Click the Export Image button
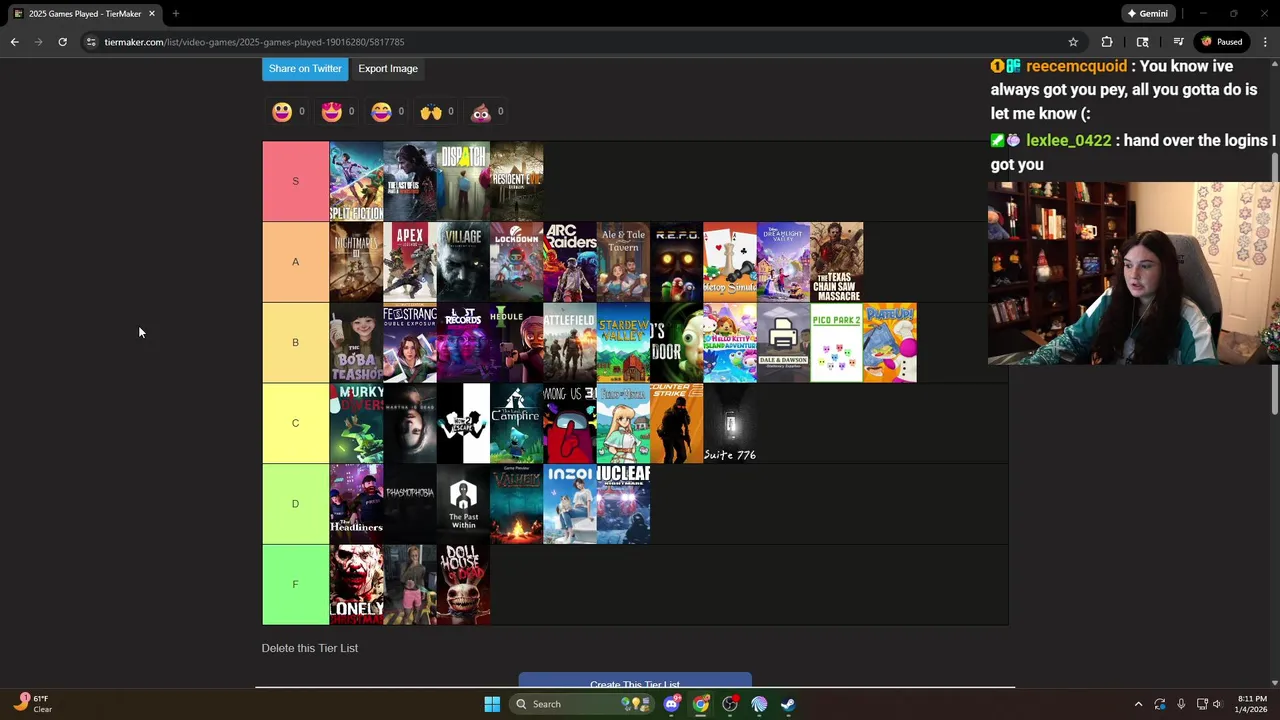The height and width of the screenshot is (720, 1280). (388, 68)
